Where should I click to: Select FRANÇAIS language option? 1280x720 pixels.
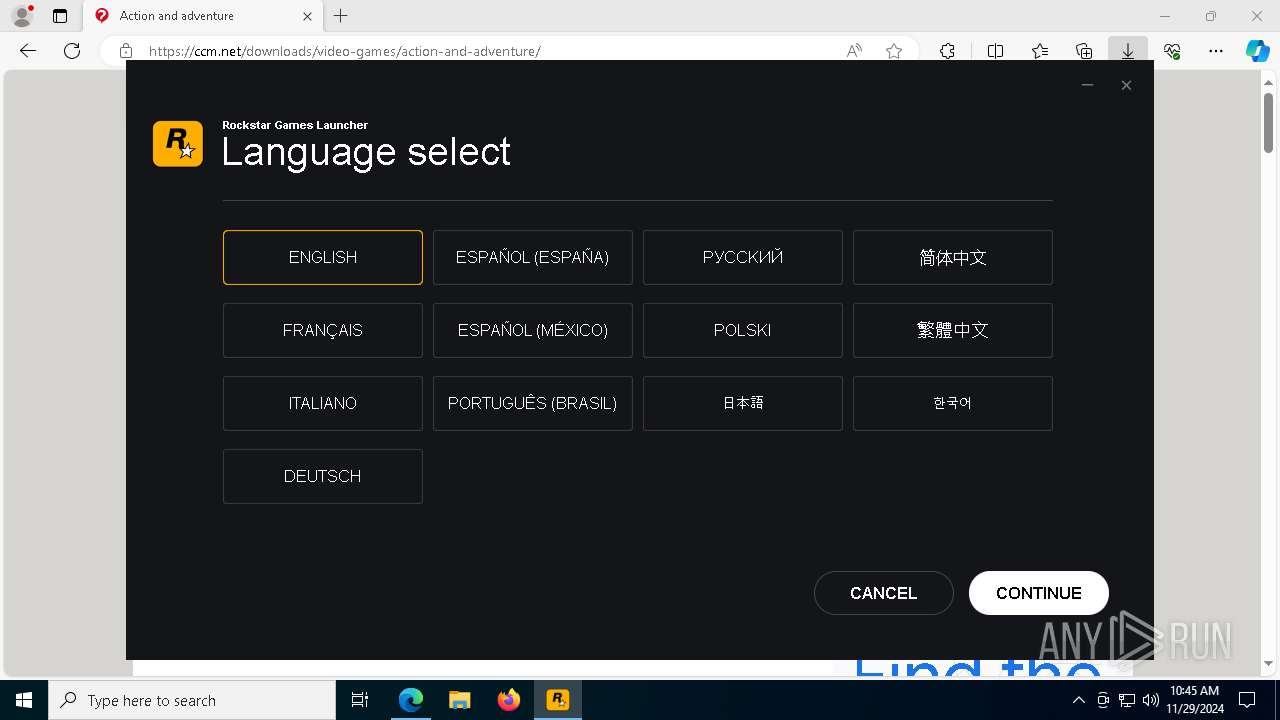[x=322, y=330]
